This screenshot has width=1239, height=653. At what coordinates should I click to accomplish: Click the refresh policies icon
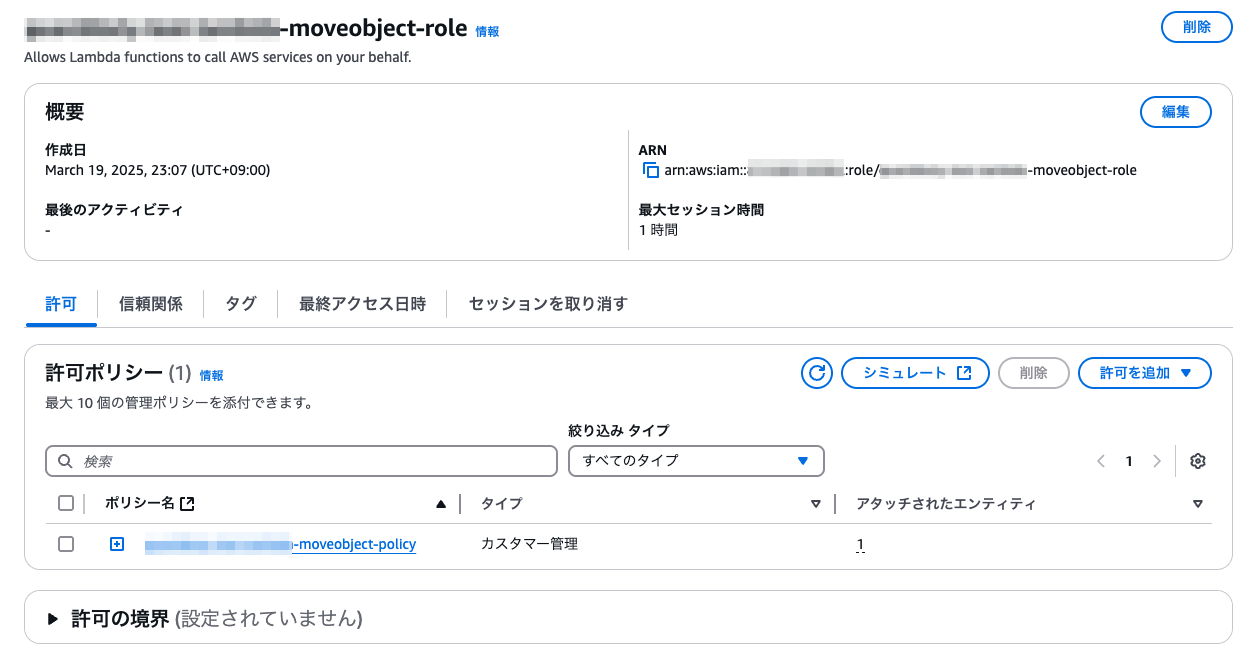(x=817, y=373)
